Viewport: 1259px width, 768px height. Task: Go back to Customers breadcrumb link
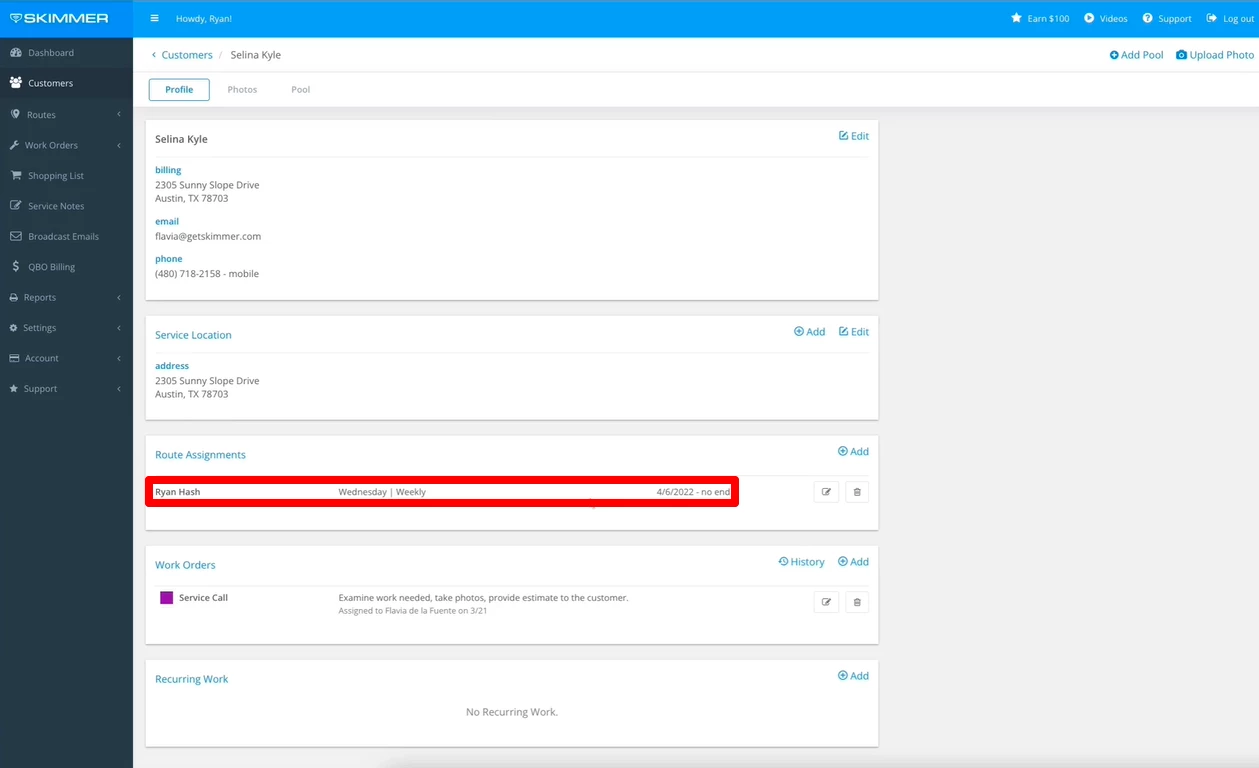click(x=187, y=55)
